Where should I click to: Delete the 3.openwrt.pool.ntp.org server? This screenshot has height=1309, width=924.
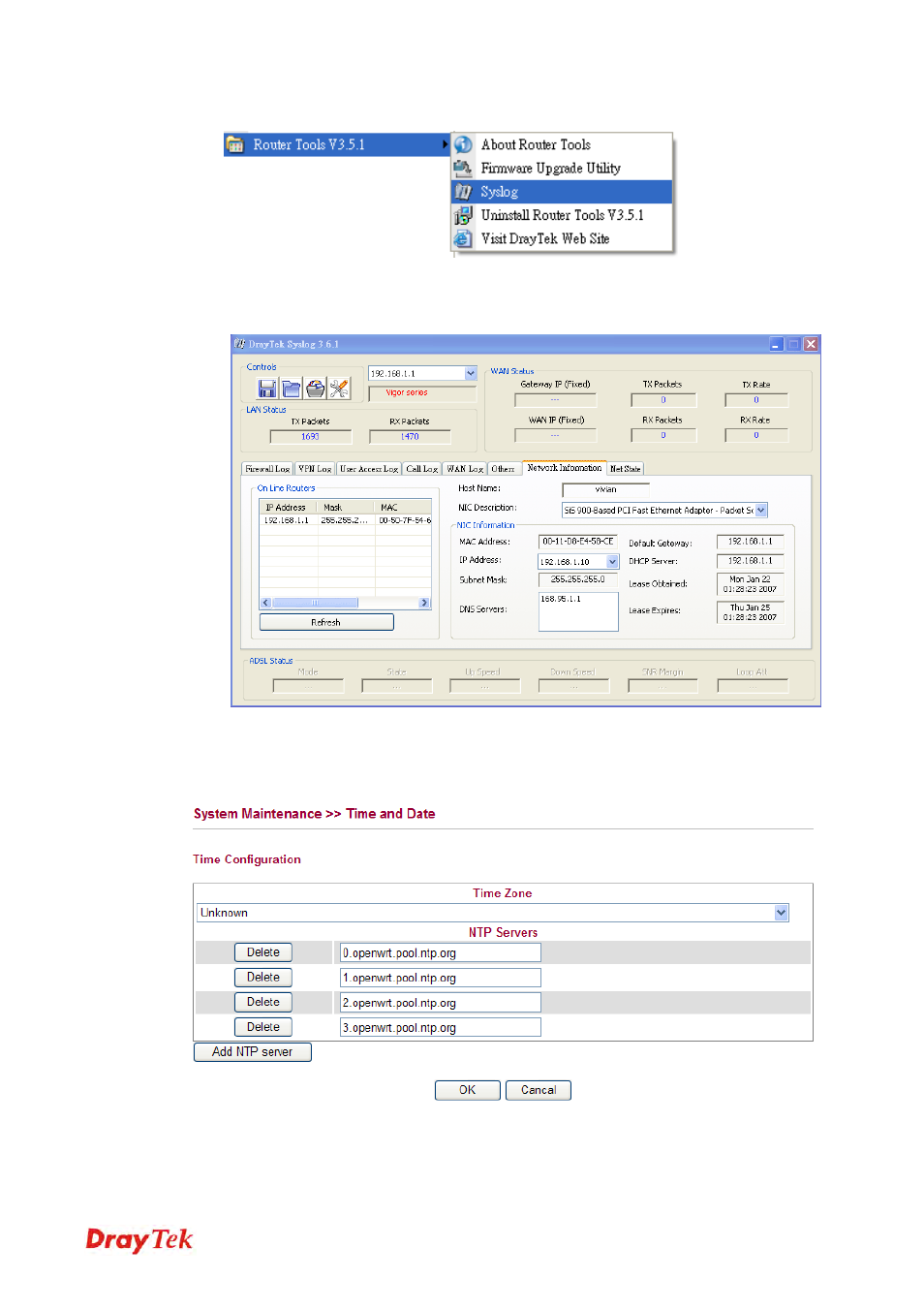click(x=263, y=1027)
